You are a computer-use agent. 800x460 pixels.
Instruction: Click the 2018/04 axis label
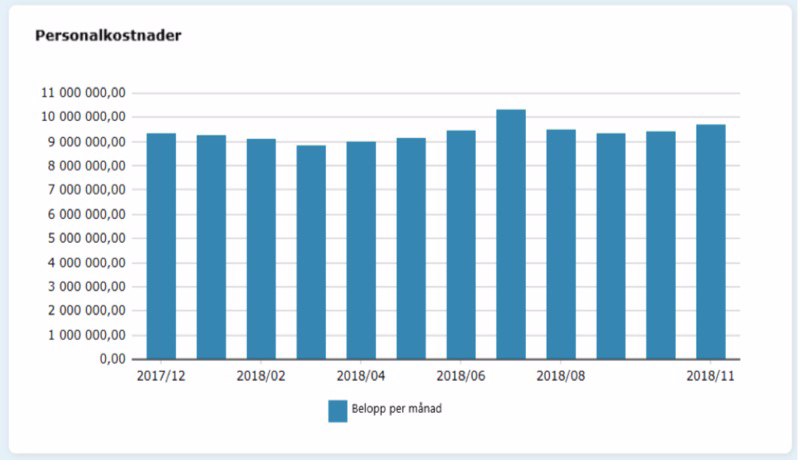tap(361, 376)
